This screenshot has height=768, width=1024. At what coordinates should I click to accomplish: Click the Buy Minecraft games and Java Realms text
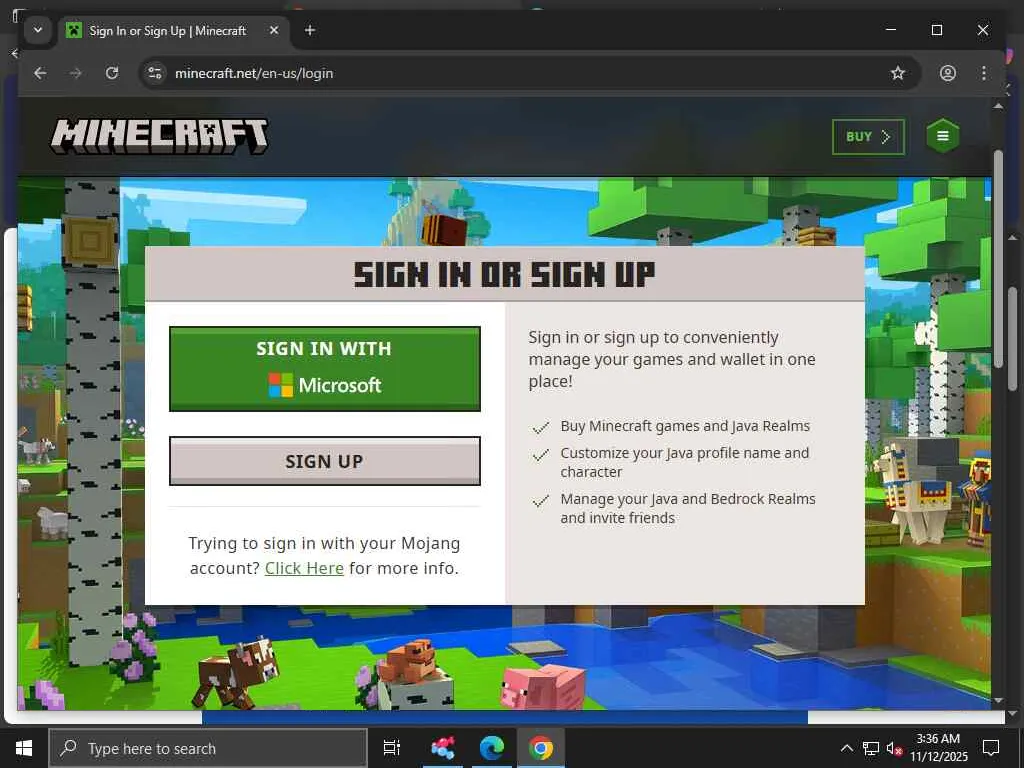[x=685, y=426]
